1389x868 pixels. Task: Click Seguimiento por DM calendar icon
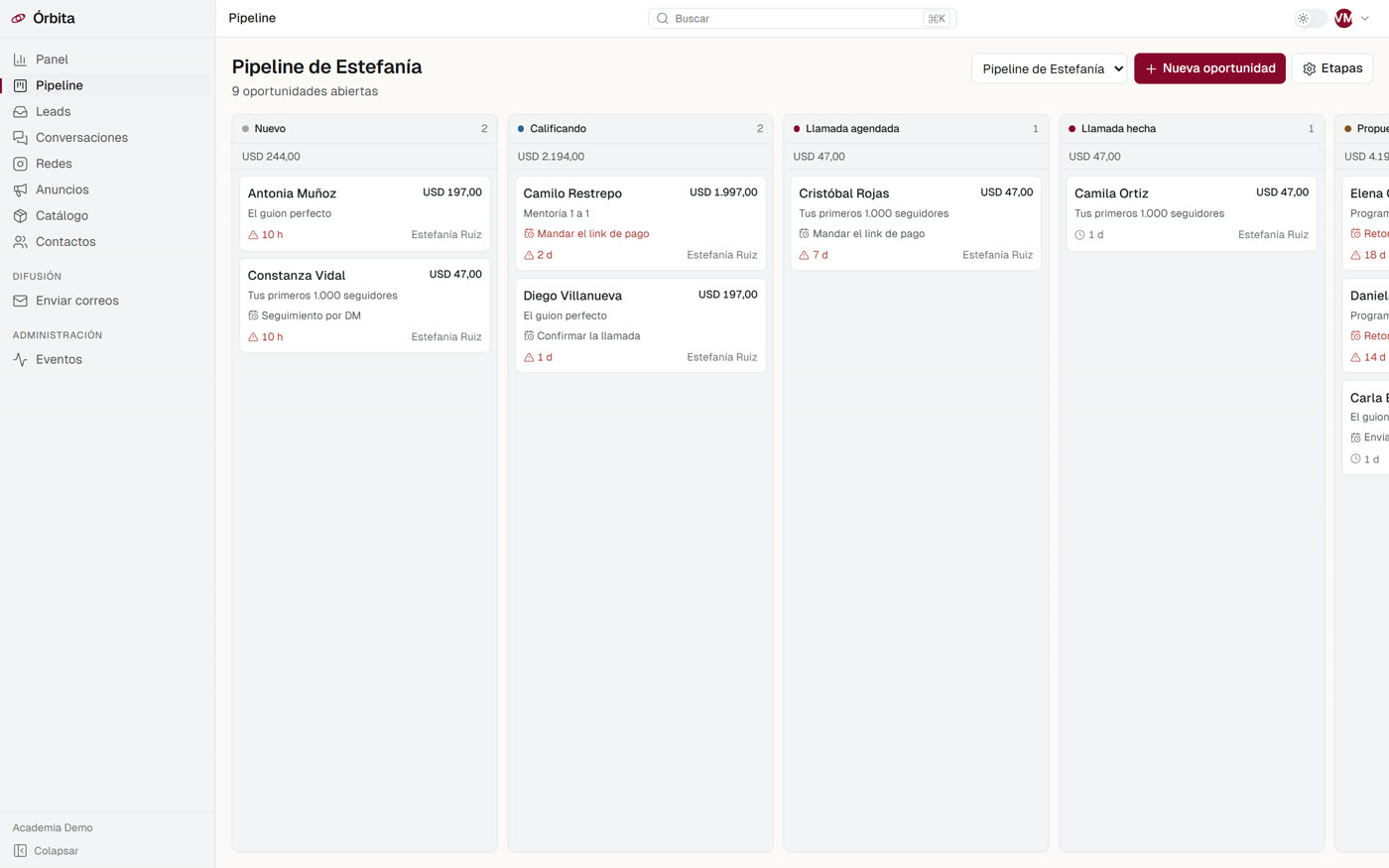coord(253,315)
